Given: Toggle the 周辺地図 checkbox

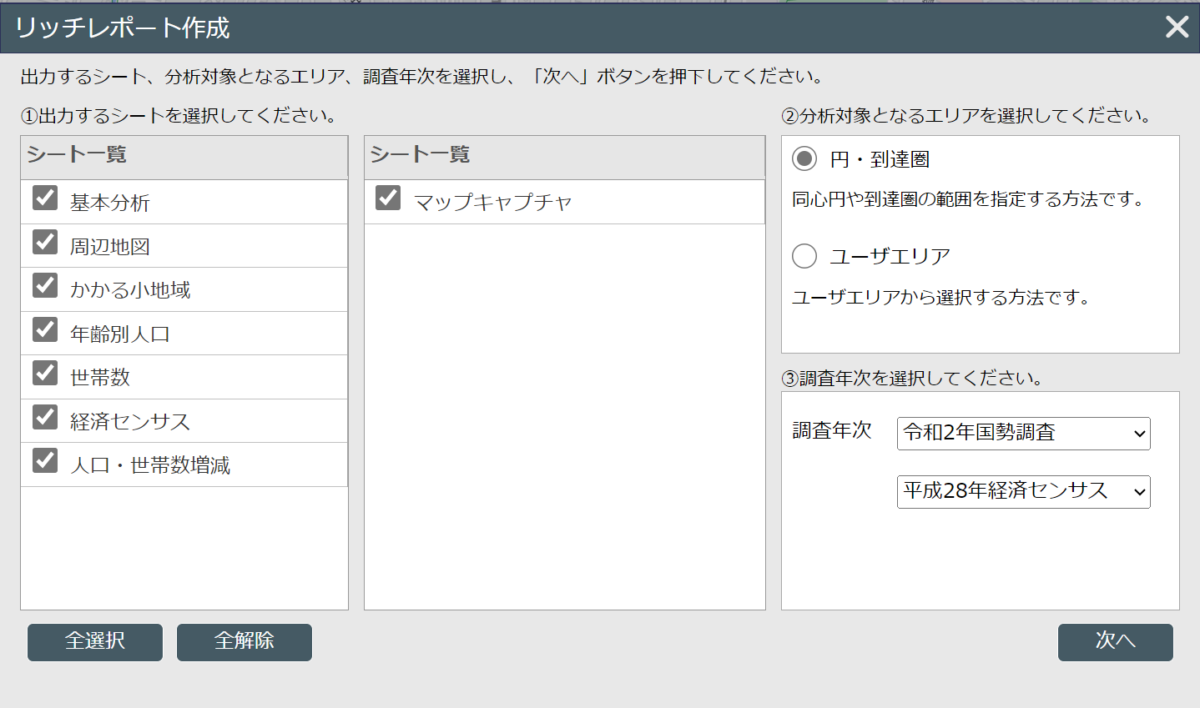Looking at the screenshot, I should (45, 242).
